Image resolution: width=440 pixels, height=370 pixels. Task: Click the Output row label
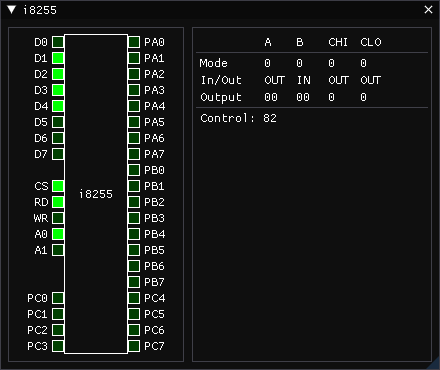(221, 97)
